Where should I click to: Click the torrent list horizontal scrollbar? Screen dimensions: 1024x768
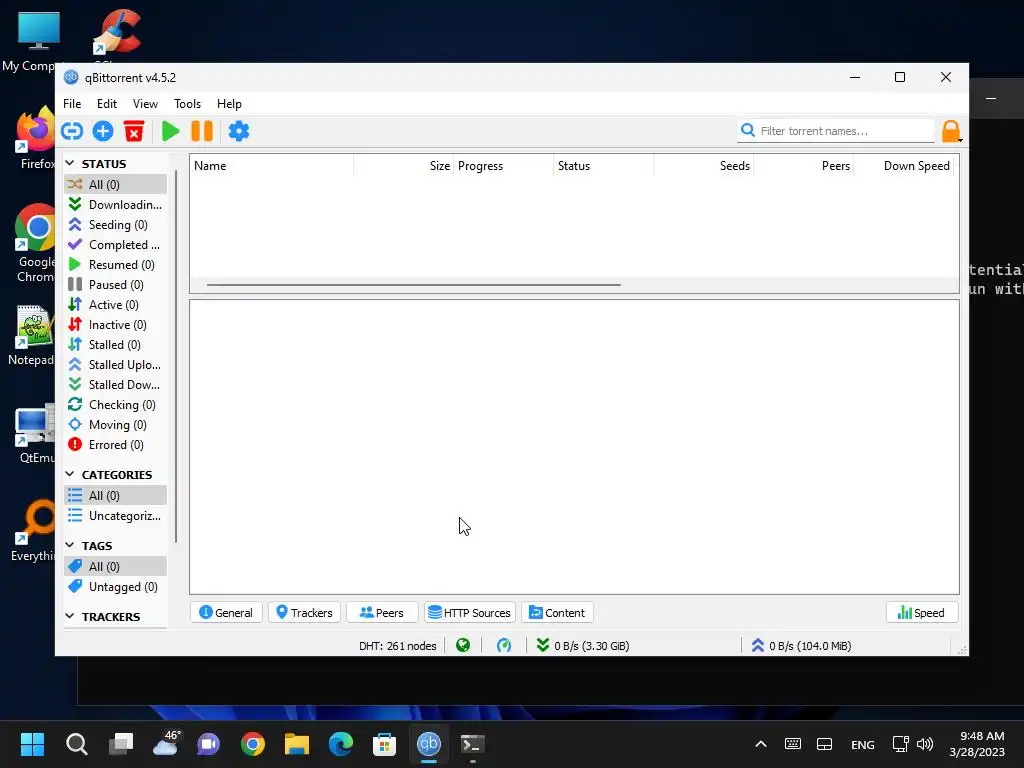(413, 285)
